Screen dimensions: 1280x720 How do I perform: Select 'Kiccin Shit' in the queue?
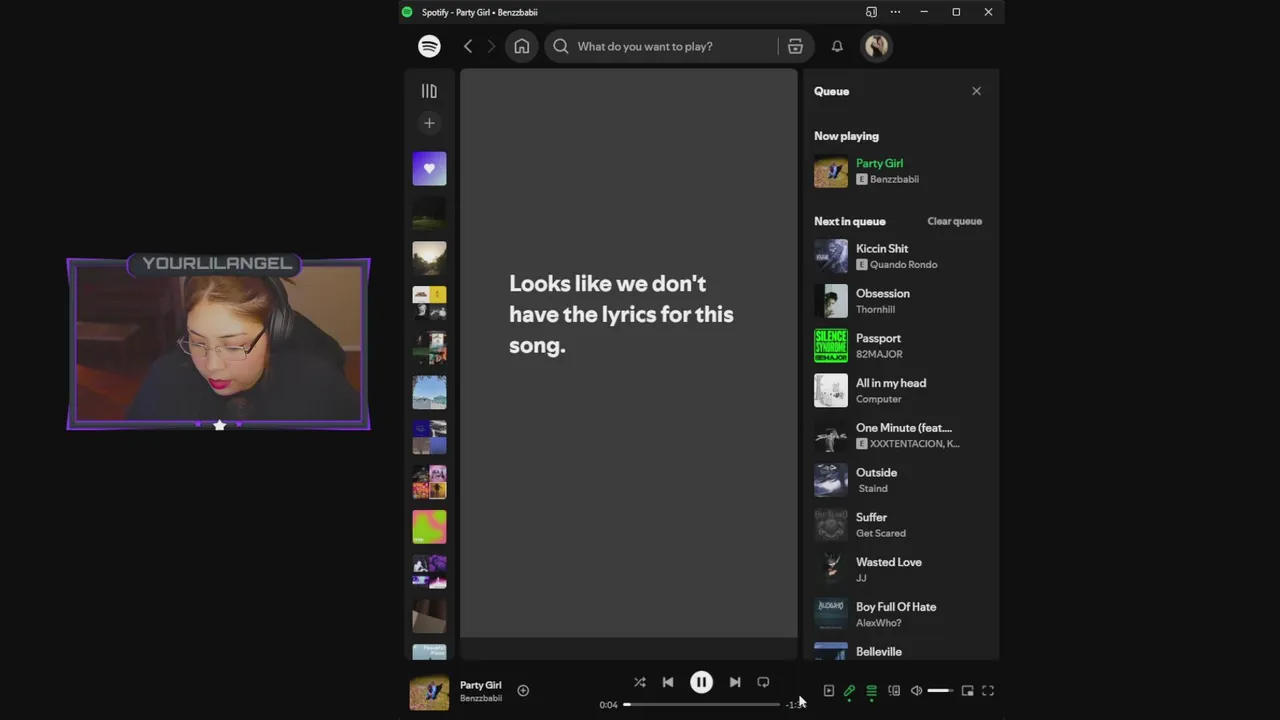point(900,256)
